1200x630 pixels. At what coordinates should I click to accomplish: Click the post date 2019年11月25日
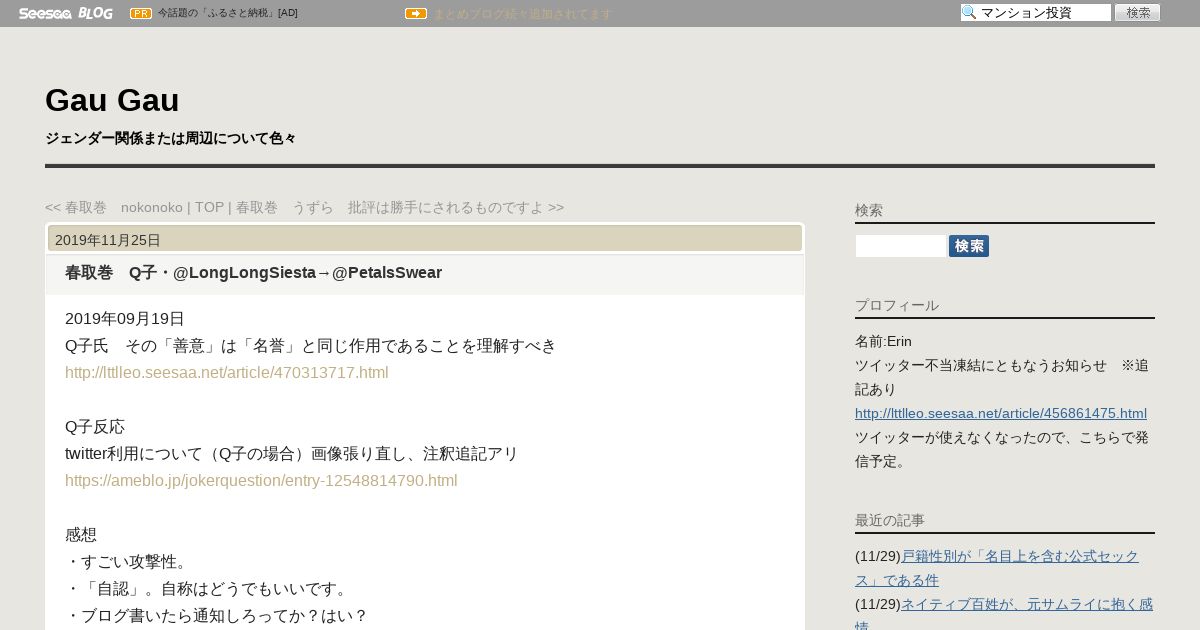108,240
